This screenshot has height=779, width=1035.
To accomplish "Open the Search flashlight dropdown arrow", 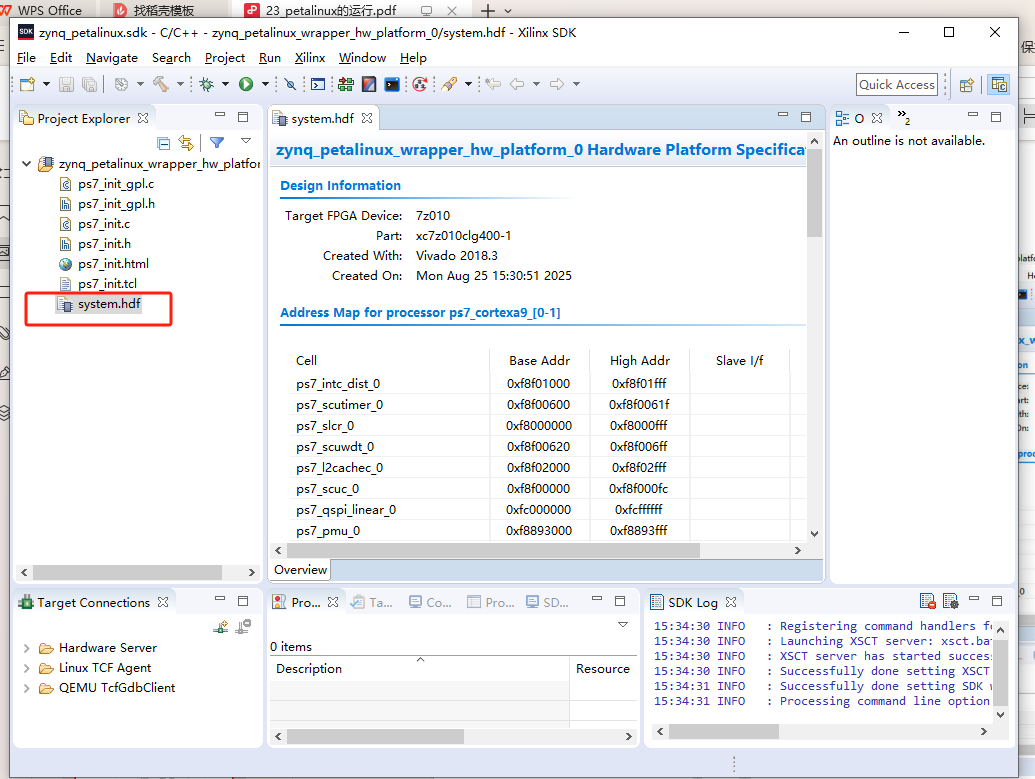I will [468, 84].
